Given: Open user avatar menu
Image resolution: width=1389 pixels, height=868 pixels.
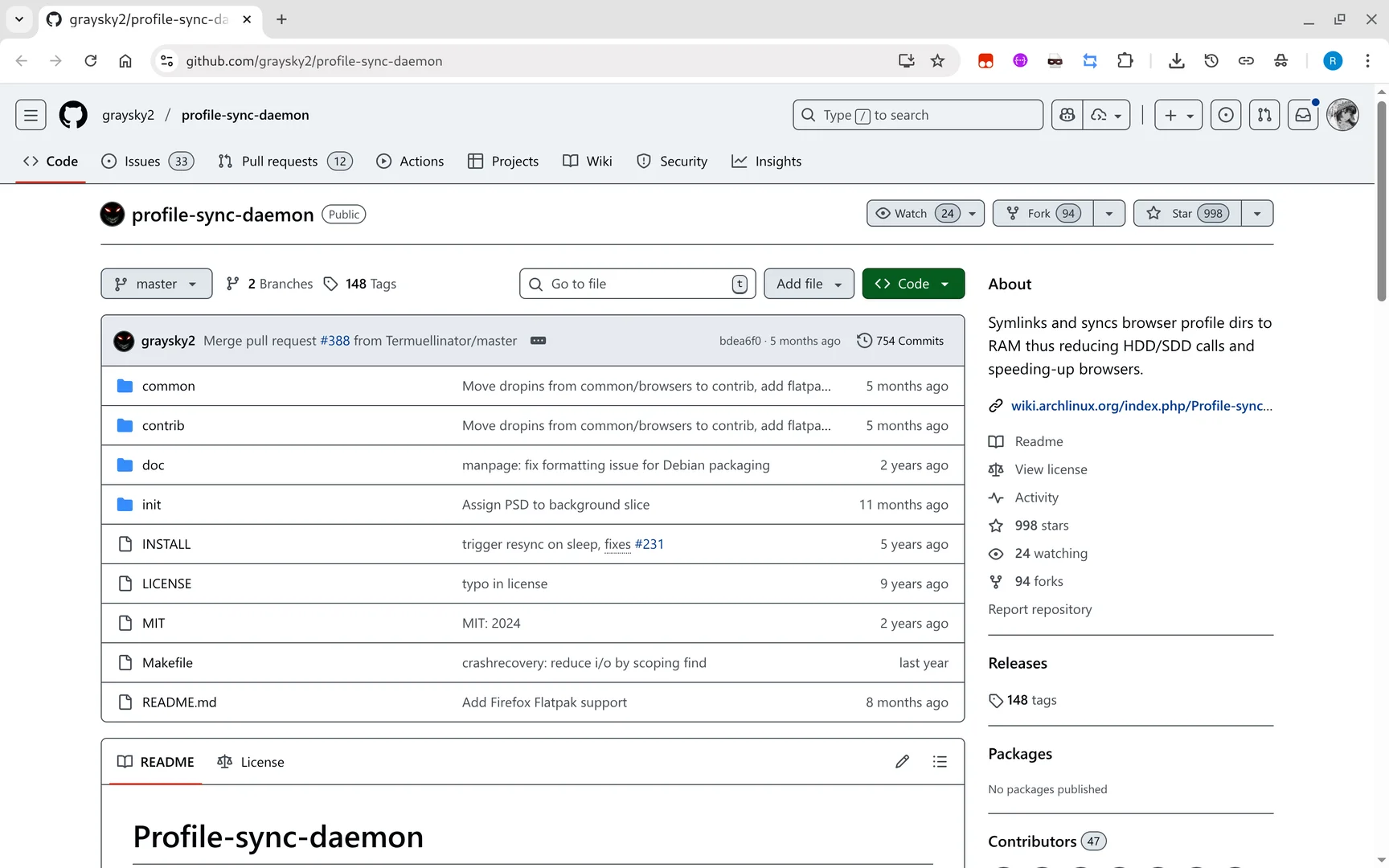Looking at the screenshot, I should pos(1342,115).
